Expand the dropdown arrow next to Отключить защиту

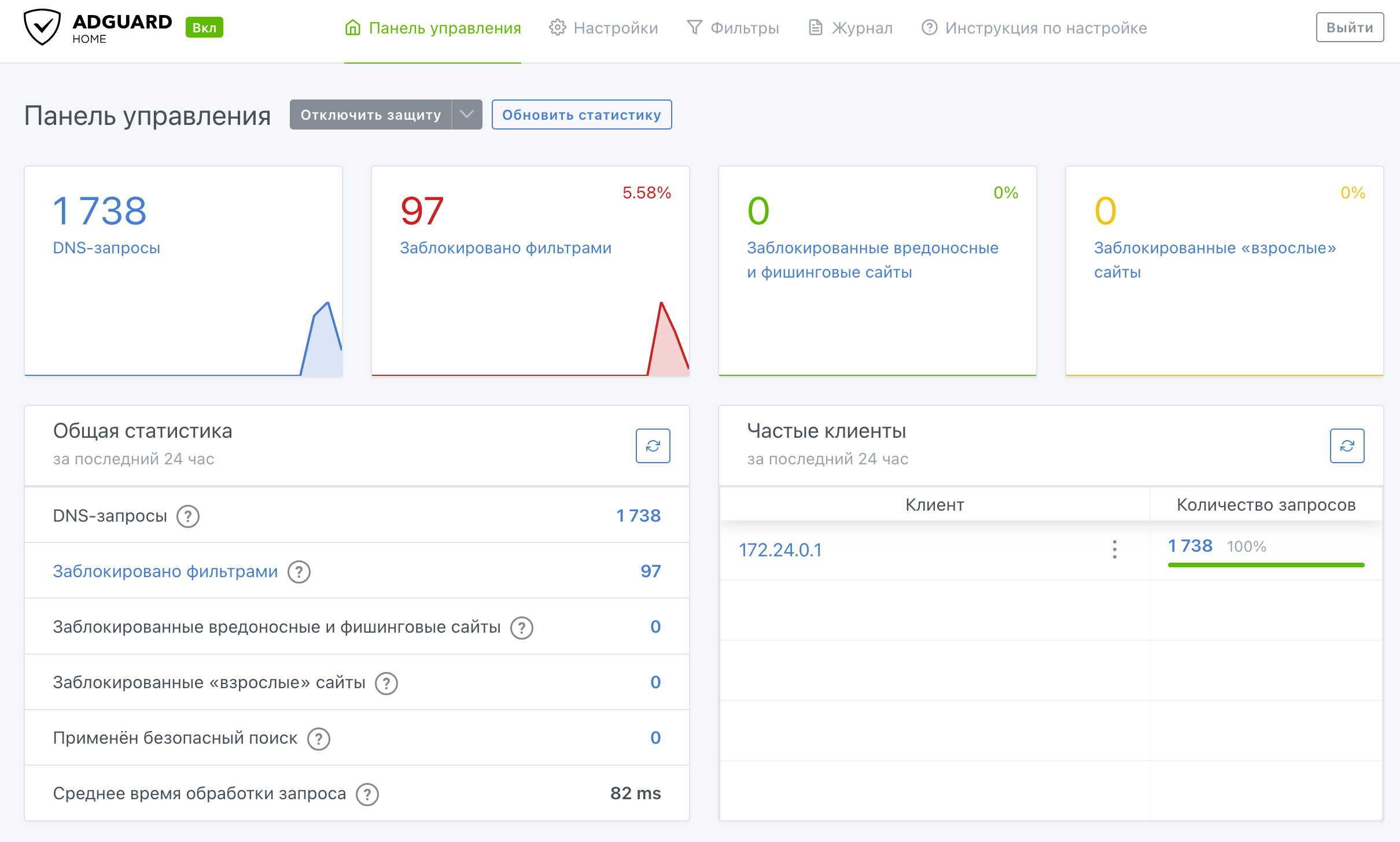(x=466, y=115)
